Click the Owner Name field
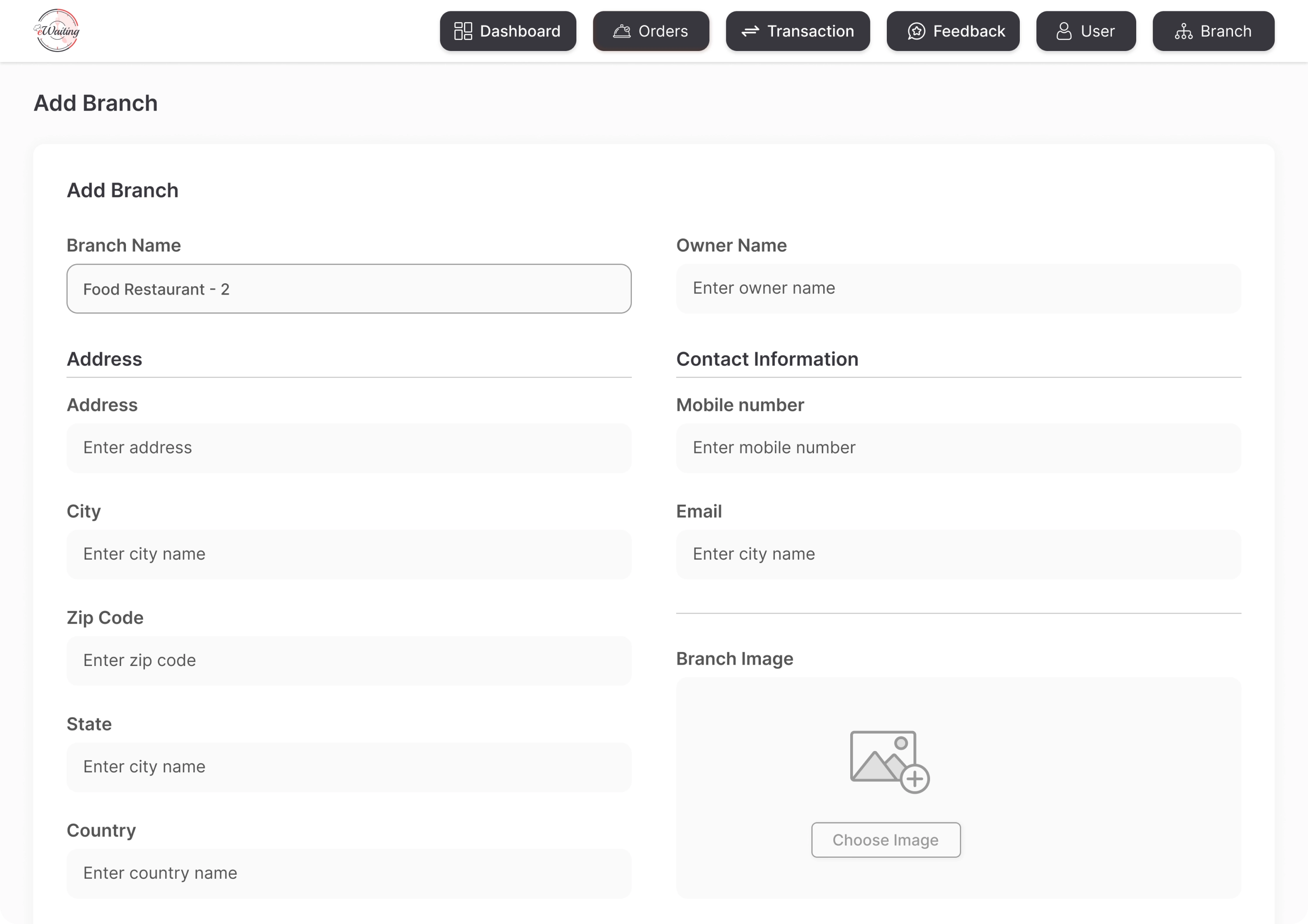This screenshot has height=924, width=1308. [958, 288]
